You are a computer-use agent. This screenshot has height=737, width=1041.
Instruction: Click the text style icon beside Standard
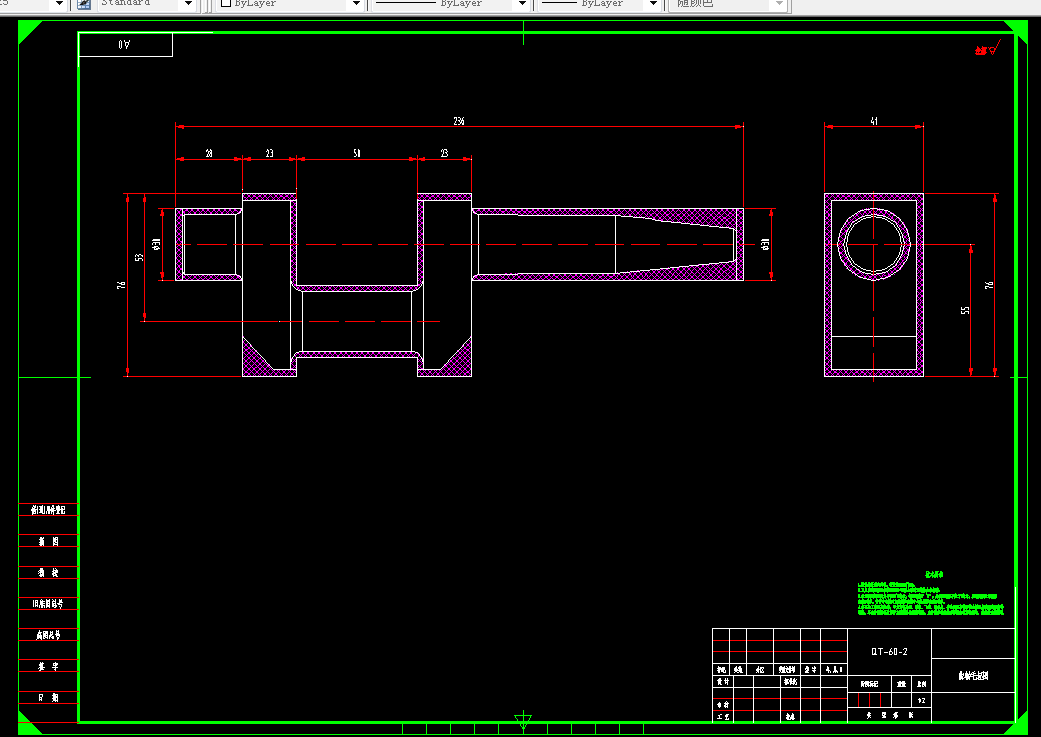84,4
